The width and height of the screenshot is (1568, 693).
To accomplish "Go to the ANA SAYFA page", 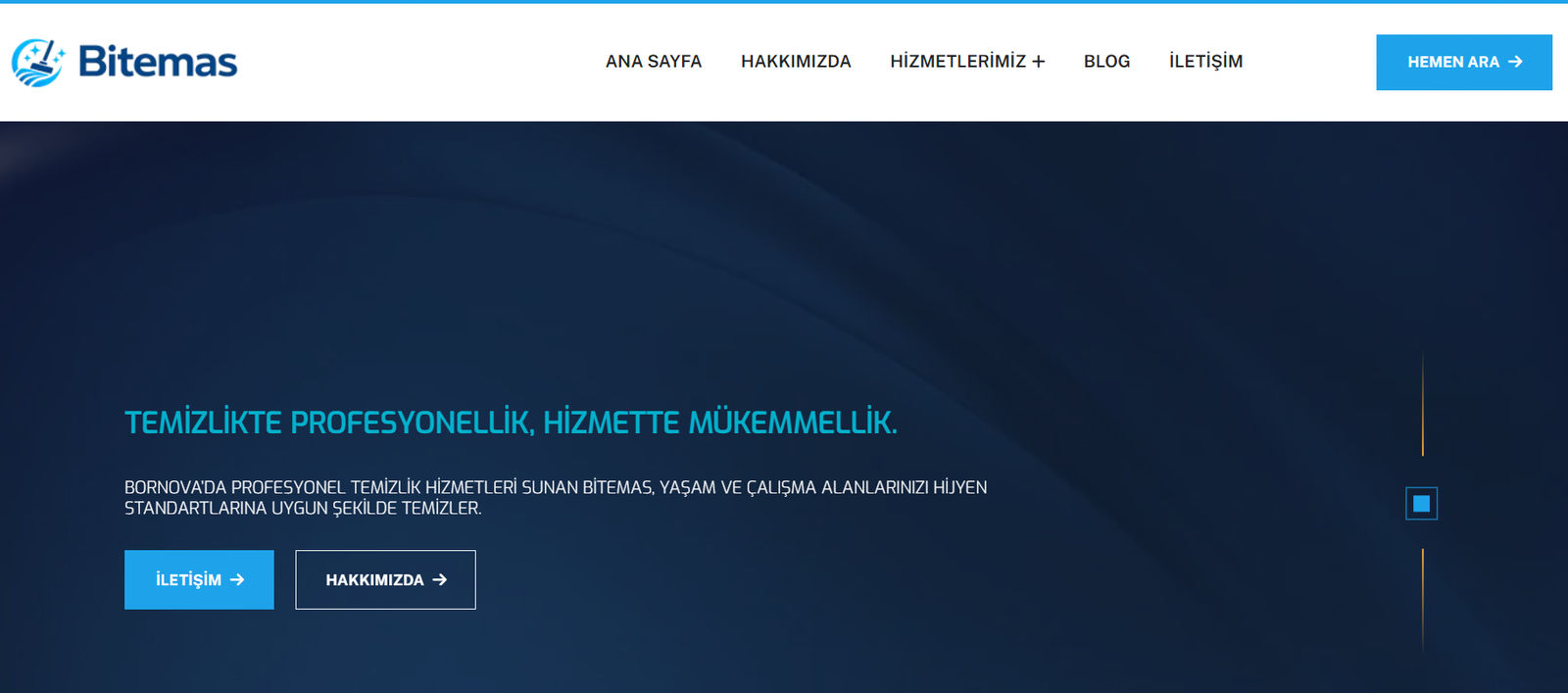I will (654, 62).
